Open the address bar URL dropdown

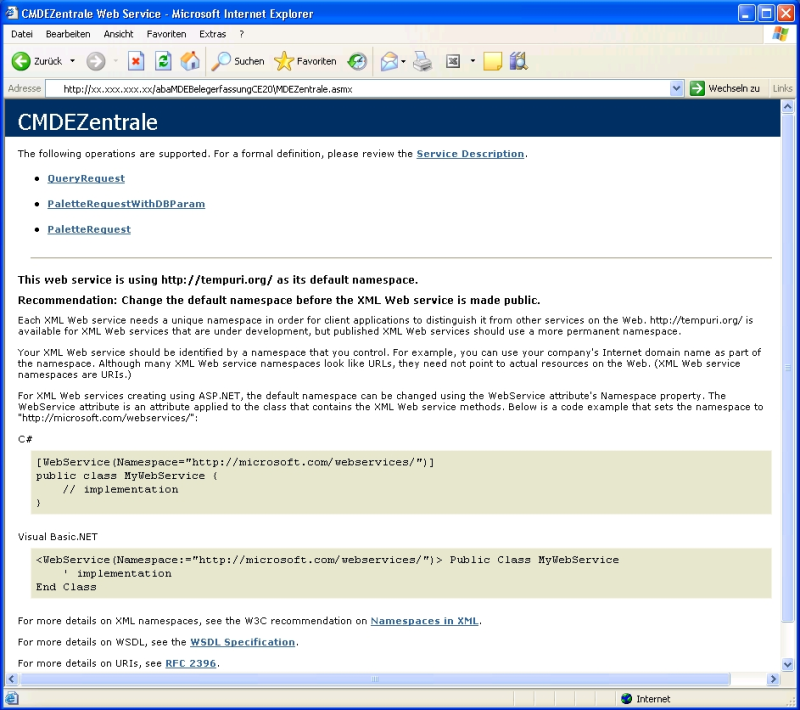[x=677, y=89]
